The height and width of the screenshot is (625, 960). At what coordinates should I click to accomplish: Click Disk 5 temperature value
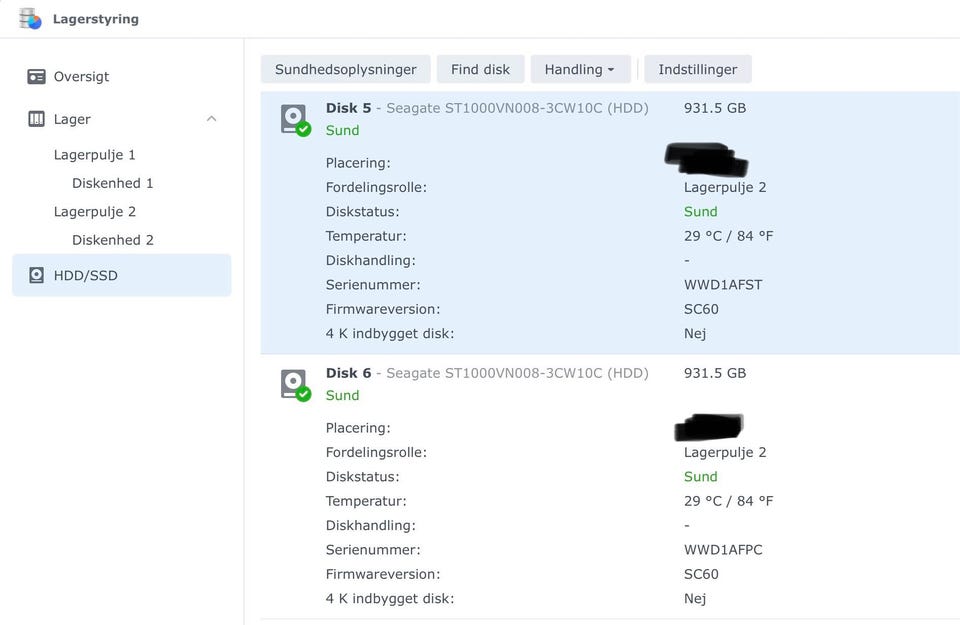point(728,236)
